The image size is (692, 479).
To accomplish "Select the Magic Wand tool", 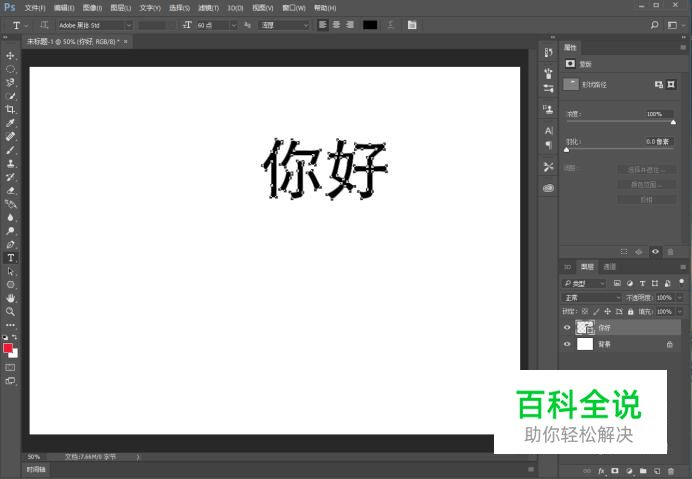I will coord(11,96).
